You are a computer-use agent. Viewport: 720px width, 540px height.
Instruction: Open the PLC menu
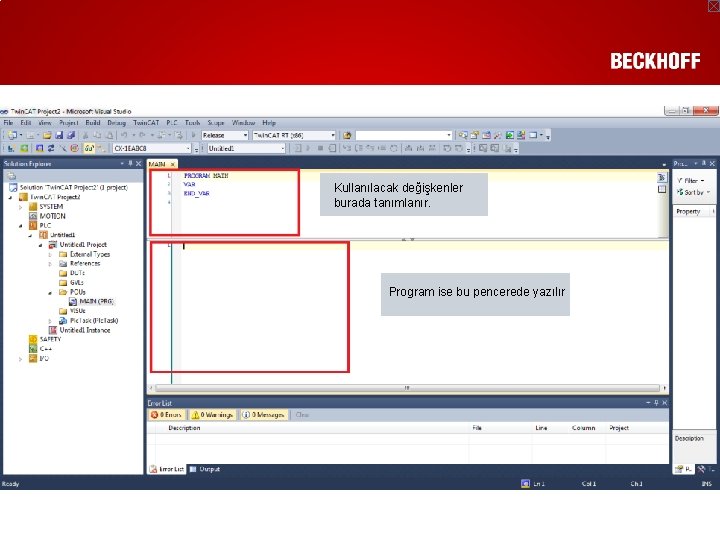(172, 123)
